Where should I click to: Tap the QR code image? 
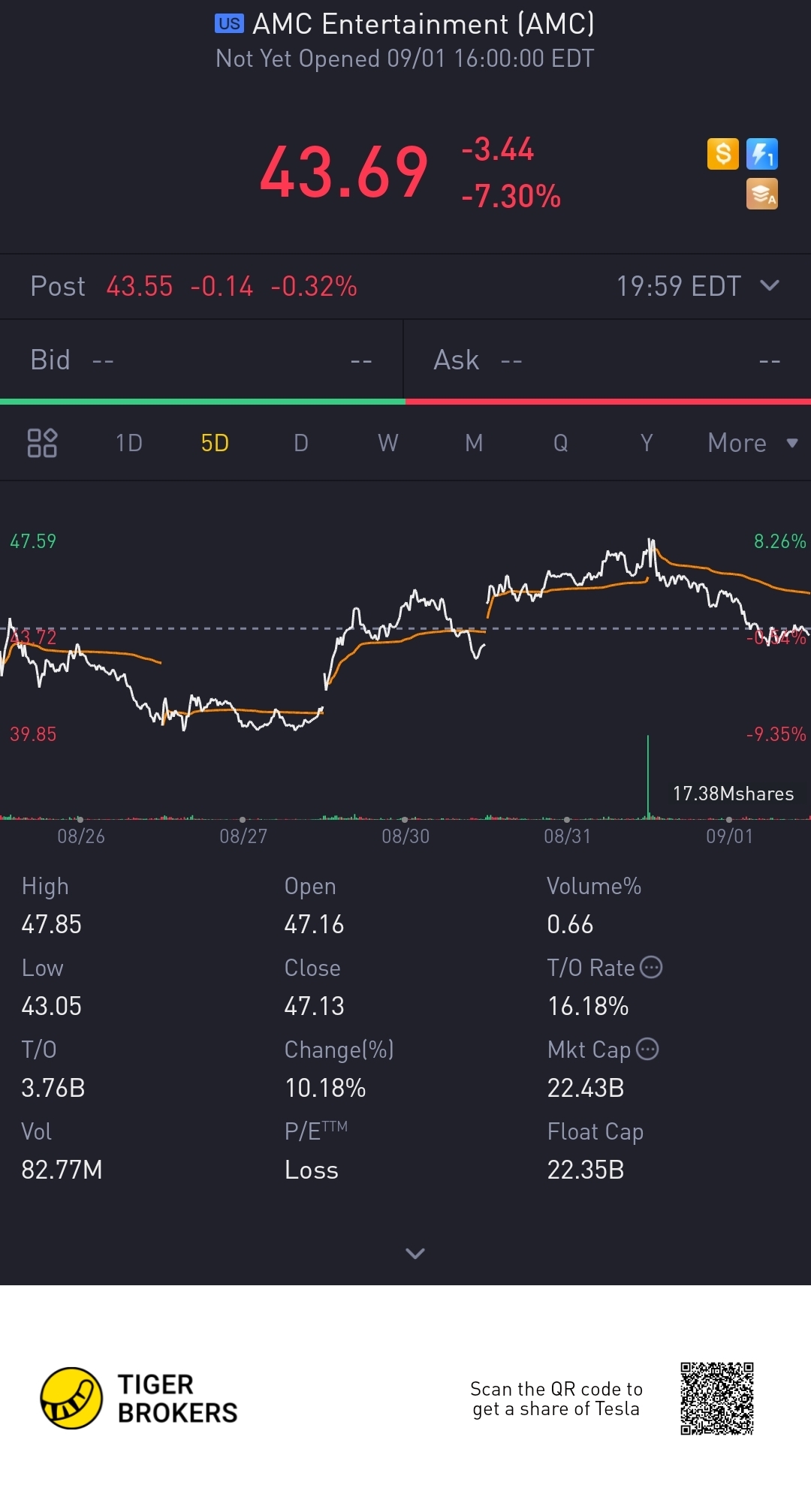pos(717,1398)
